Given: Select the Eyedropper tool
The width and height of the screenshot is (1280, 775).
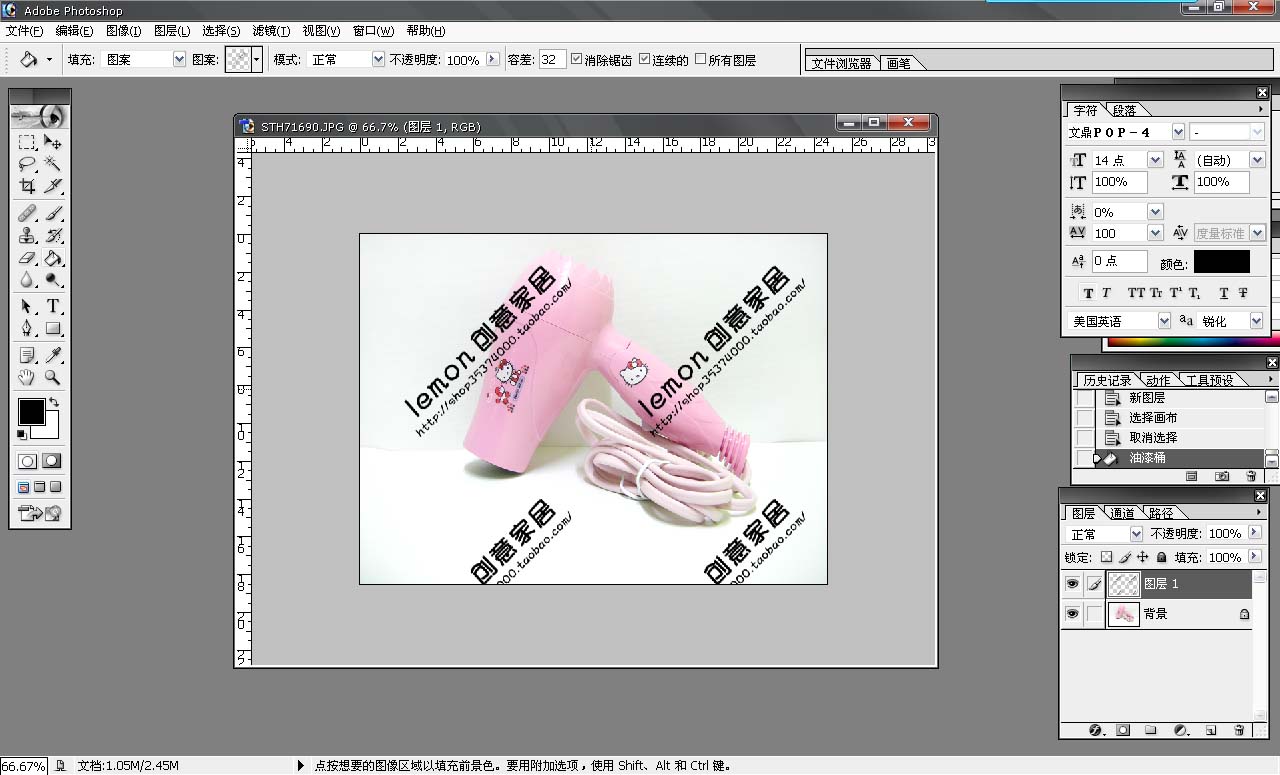Looking at the screenshot, I should [x=53, y=355].
